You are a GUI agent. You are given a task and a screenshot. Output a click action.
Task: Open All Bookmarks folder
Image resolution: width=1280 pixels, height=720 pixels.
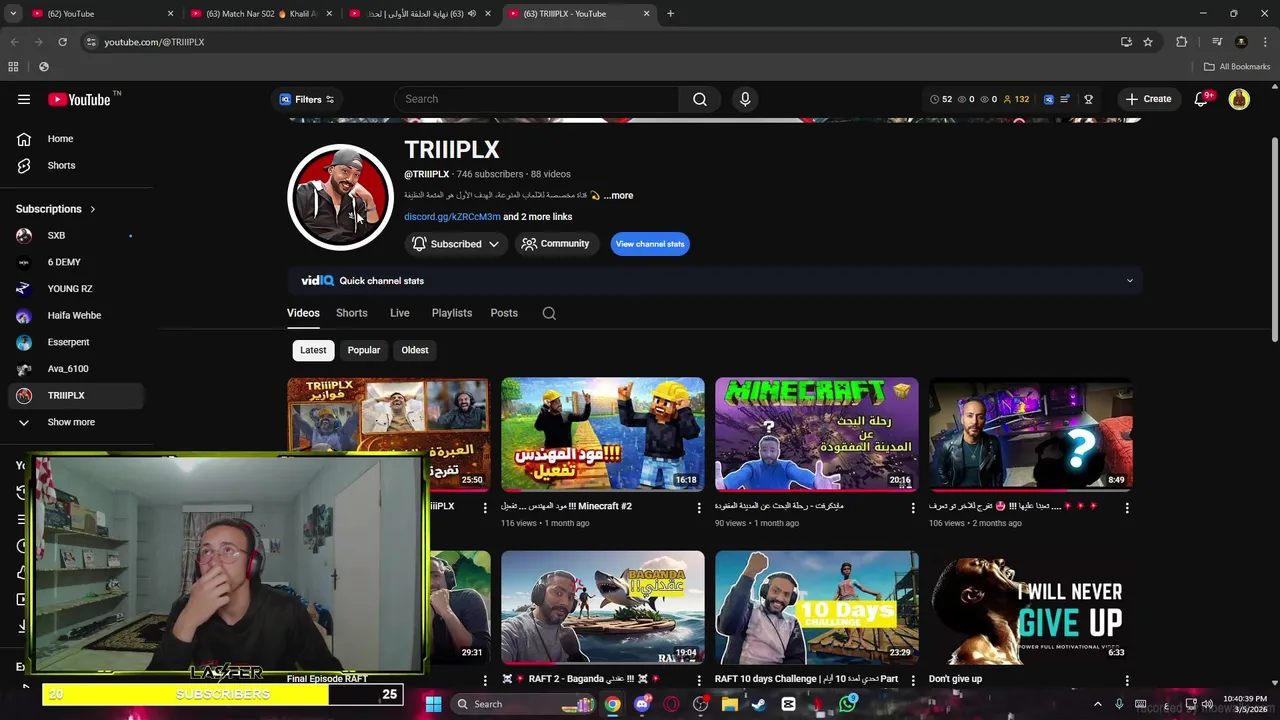pos(1237,67)
